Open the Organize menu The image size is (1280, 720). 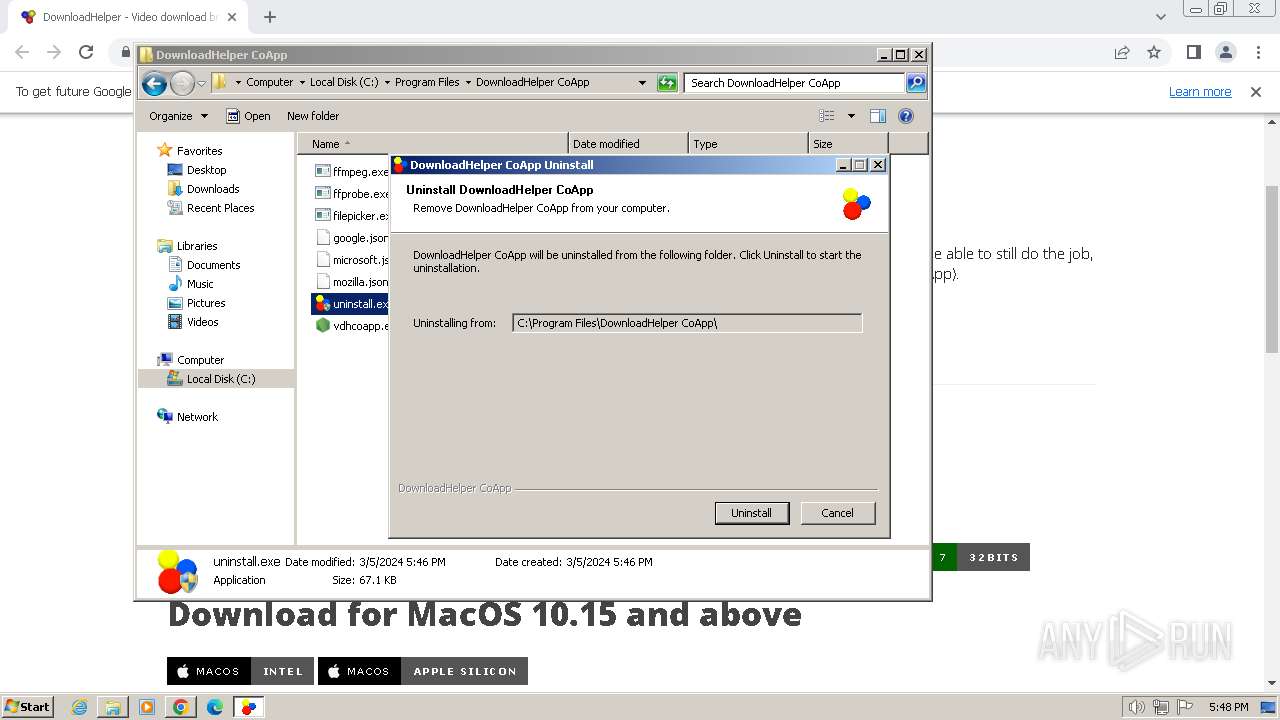178,116
